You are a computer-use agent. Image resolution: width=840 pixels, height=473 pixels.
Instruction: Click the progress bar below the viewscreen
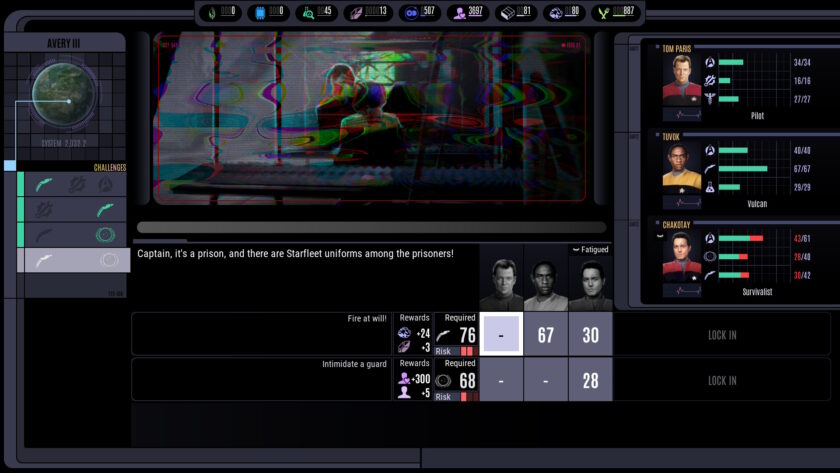[x=371, y=227]
